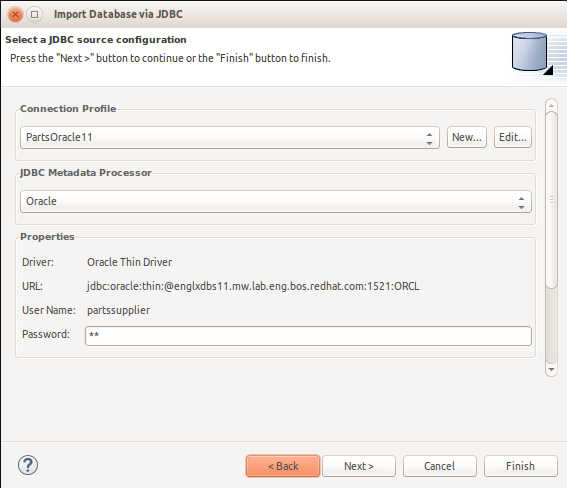Continue with the Next > button

tap(359, 466)
